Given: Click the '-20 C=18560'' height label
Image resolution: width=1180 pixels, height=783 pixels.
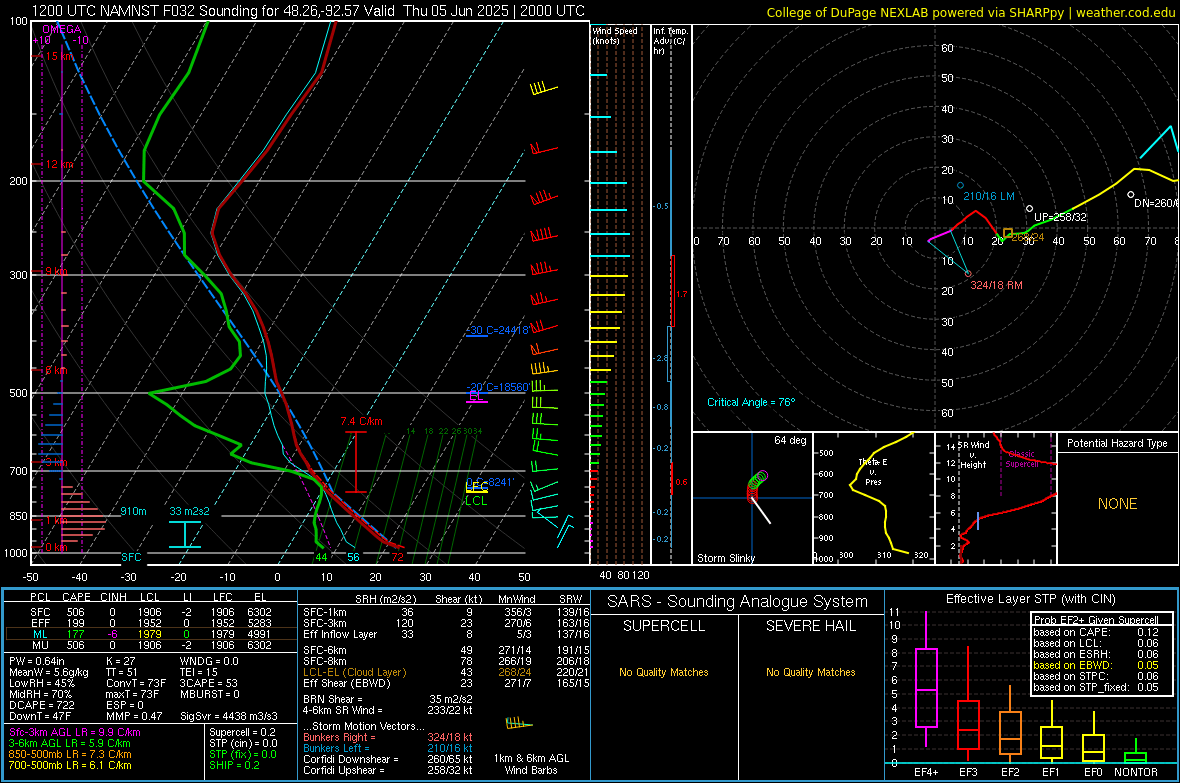Looking at the screenshot, I should pos(498,387).
